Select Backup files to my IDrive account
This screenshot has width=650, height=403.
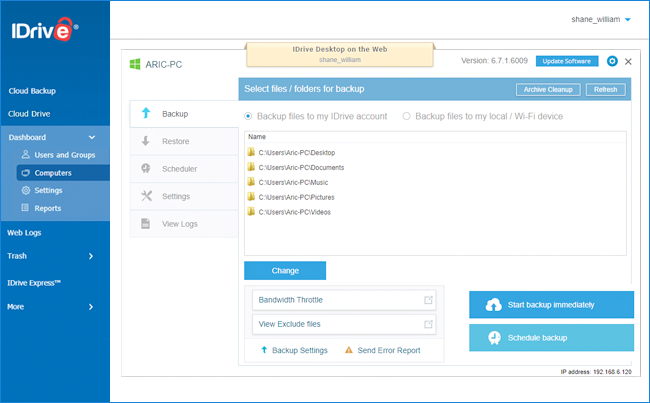(x=248, y=116)
